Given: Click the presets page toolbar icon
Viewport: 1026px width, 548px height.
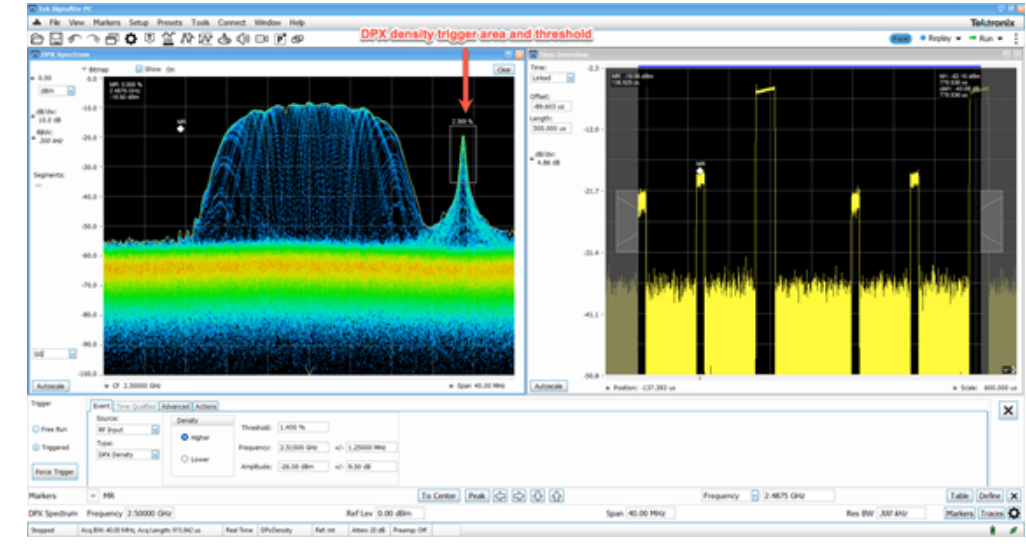Looking at the screenshot, I should (280, 39).
